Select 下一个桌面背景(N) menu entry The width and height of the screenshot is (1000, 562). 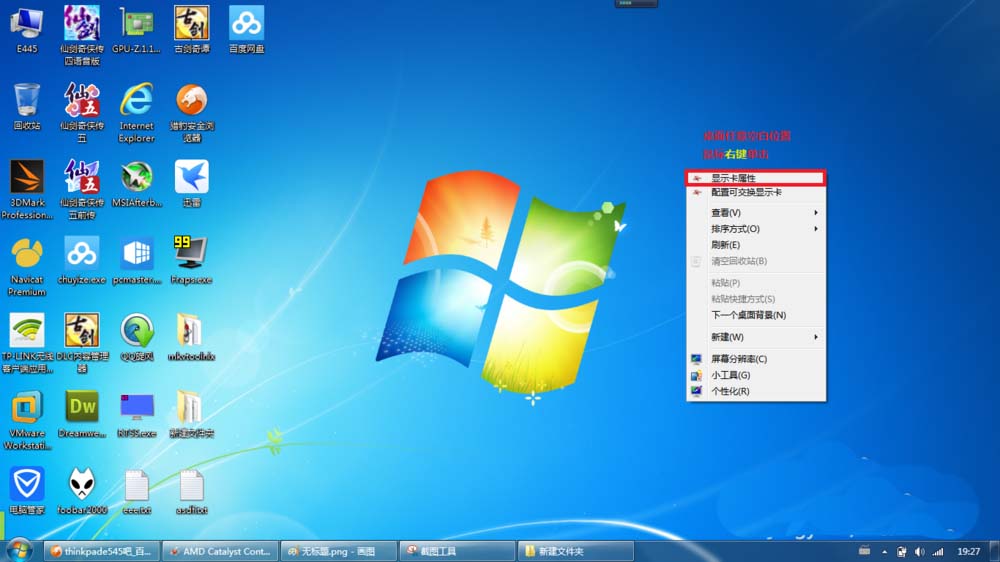click(756, 315)
